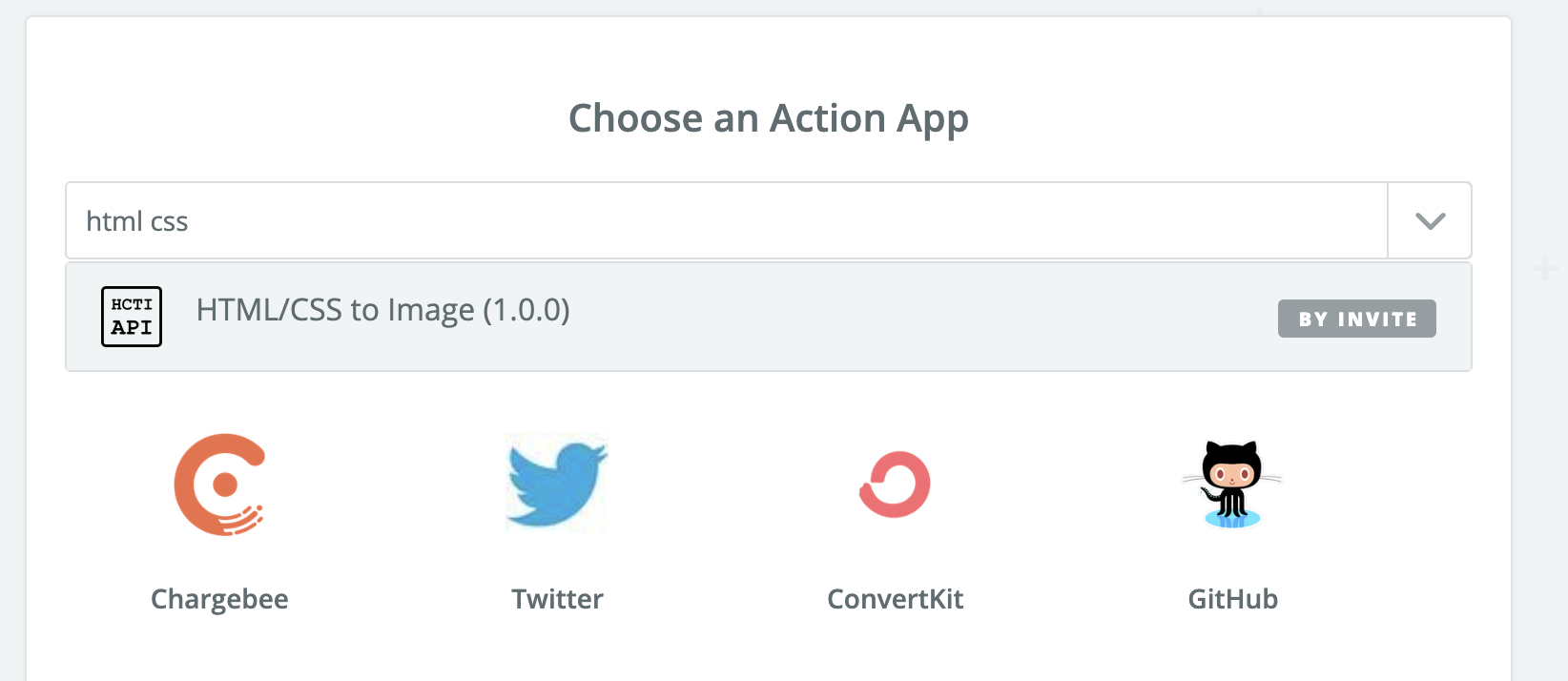
Task: Open Twitter via its text label
Action: pyautogui.click(x=557, y=599)
